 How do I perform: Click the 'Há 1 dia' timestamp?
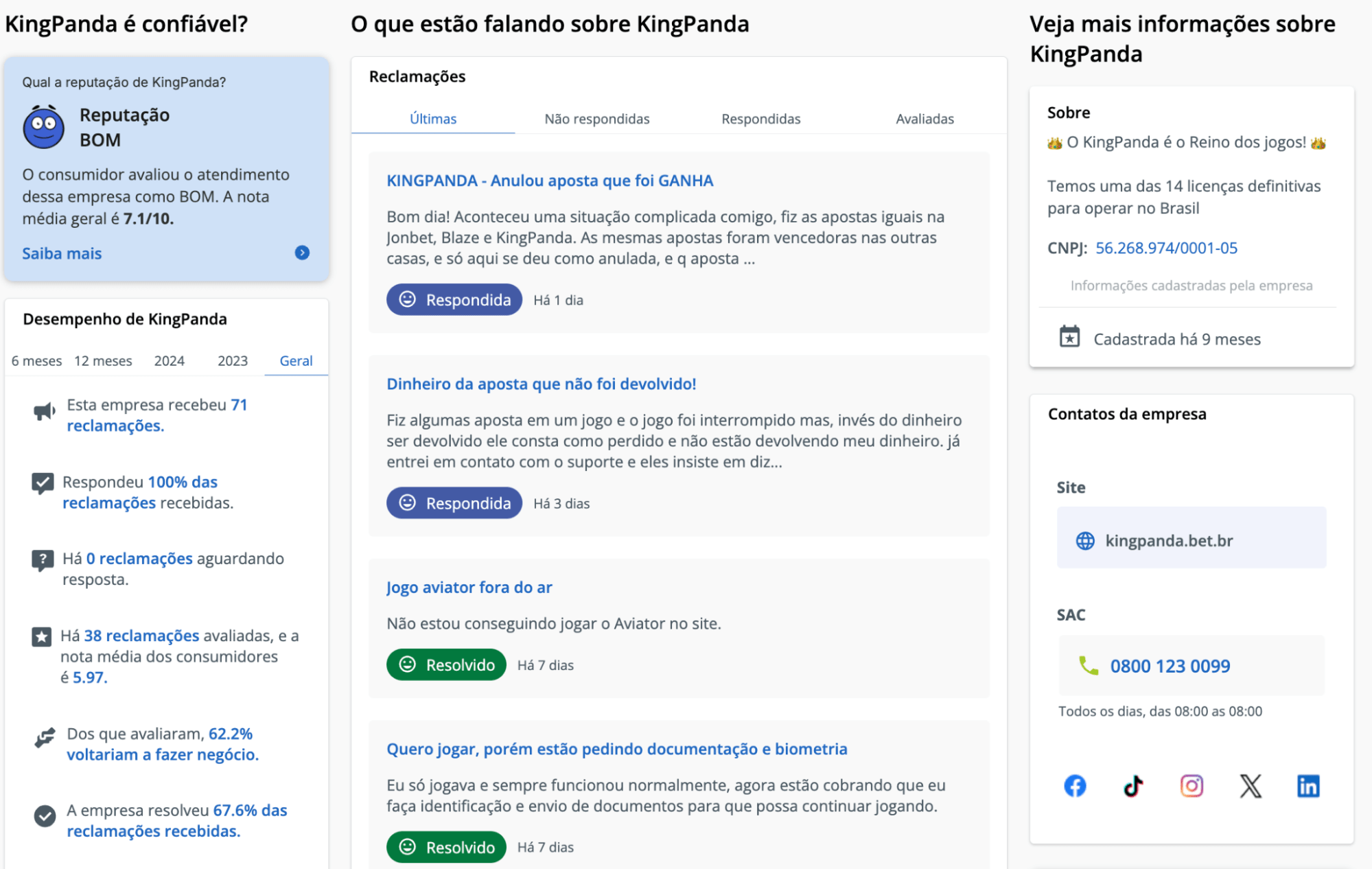(559, 300)
